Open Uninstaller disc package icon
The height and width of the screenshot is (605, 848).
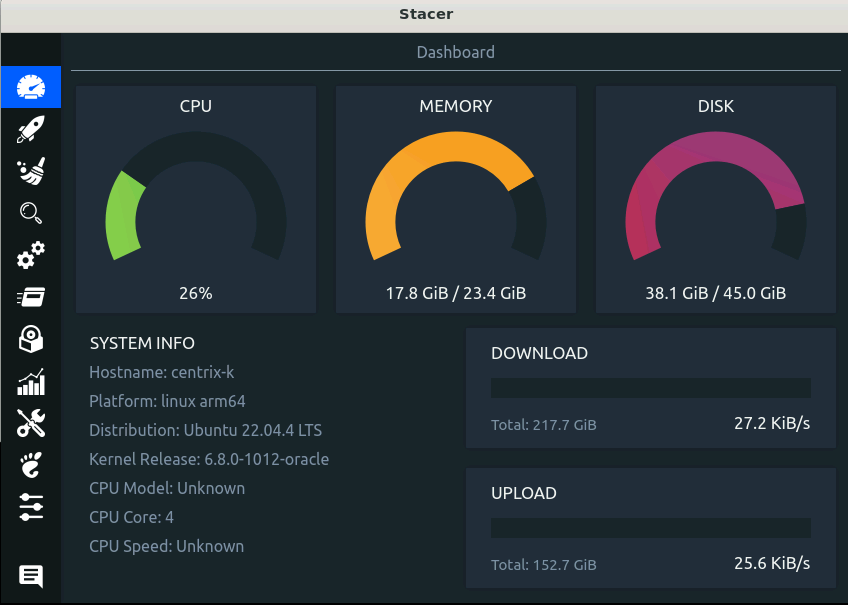(31, 339)
